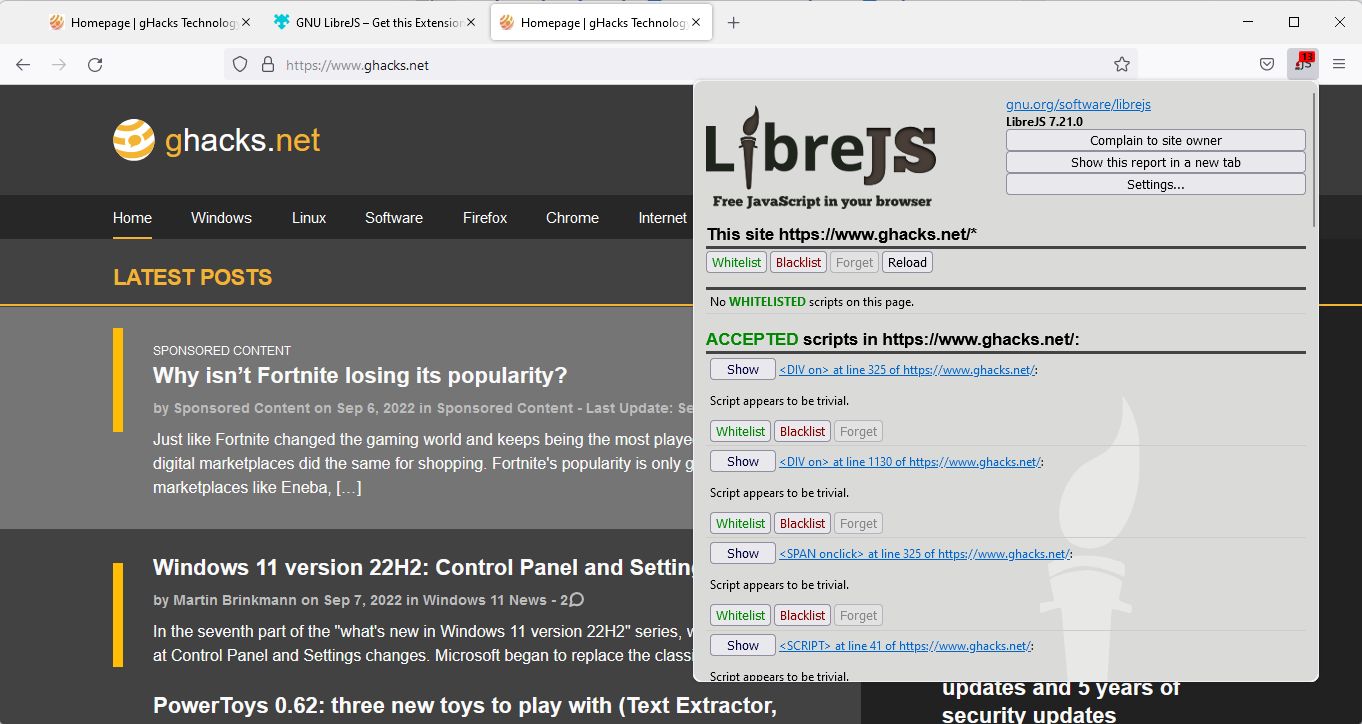This screenshot has width=1362, height=724.
Task: Open the Software navigation item
Action: [x=394, y=217]
